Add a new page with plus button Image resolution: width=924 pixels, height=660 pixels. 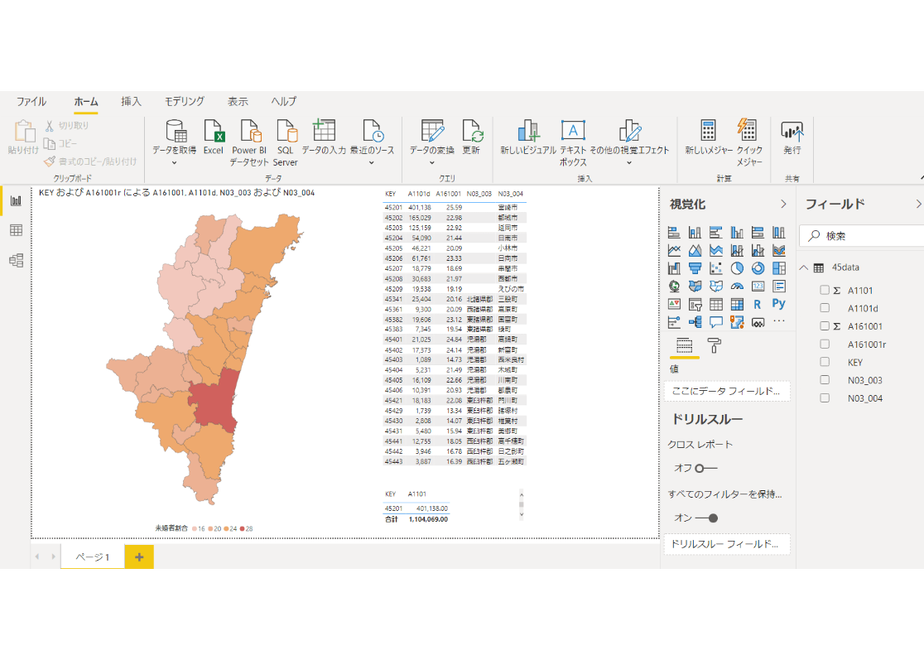139,556
